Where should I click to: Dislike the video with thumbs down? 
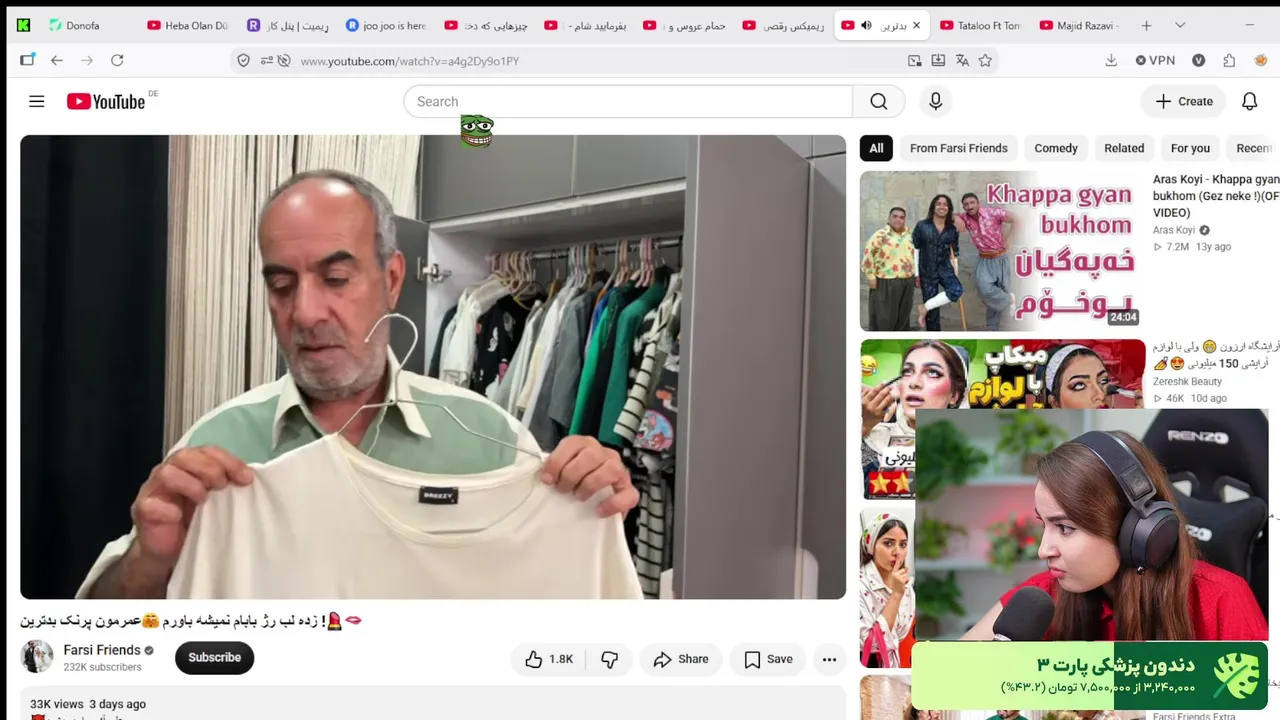point(609,659)
